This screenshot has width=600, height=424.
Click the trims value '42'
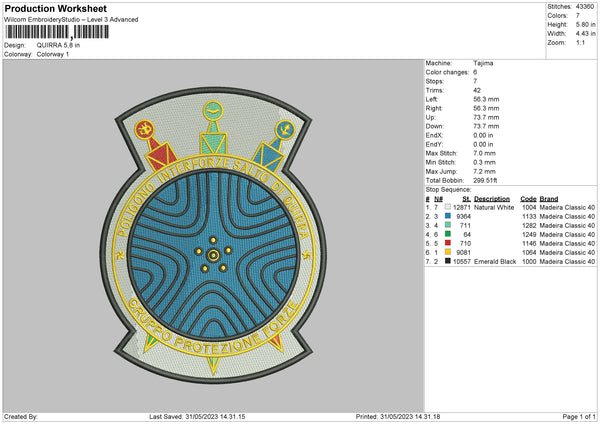point(477,90)
